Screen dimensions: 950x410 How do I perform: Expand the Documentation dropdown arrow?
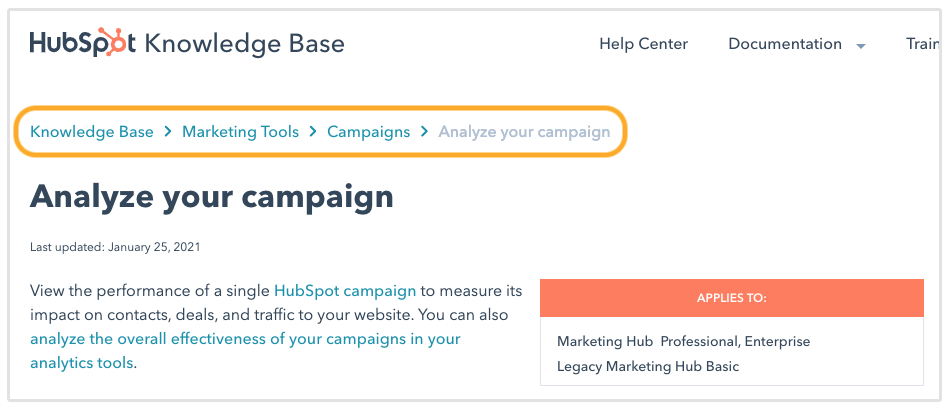860,46
